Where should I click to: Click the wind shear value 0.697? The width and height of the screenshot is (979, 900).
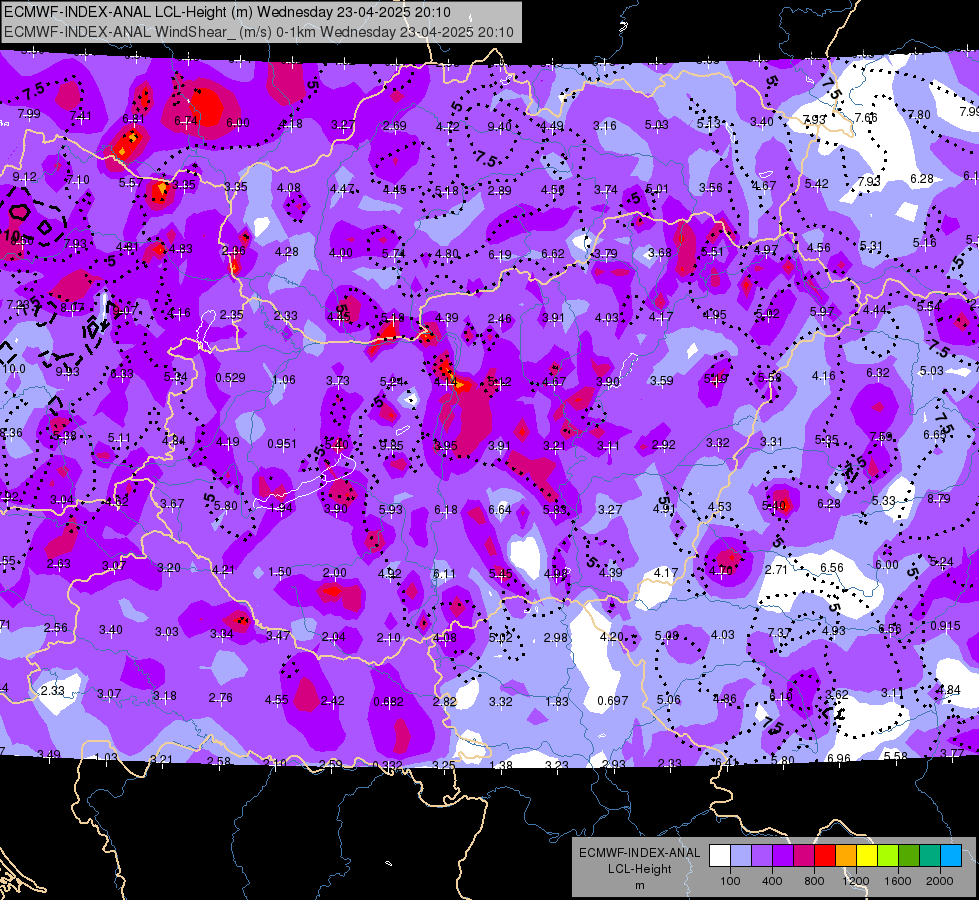click(x=612, y=701)
